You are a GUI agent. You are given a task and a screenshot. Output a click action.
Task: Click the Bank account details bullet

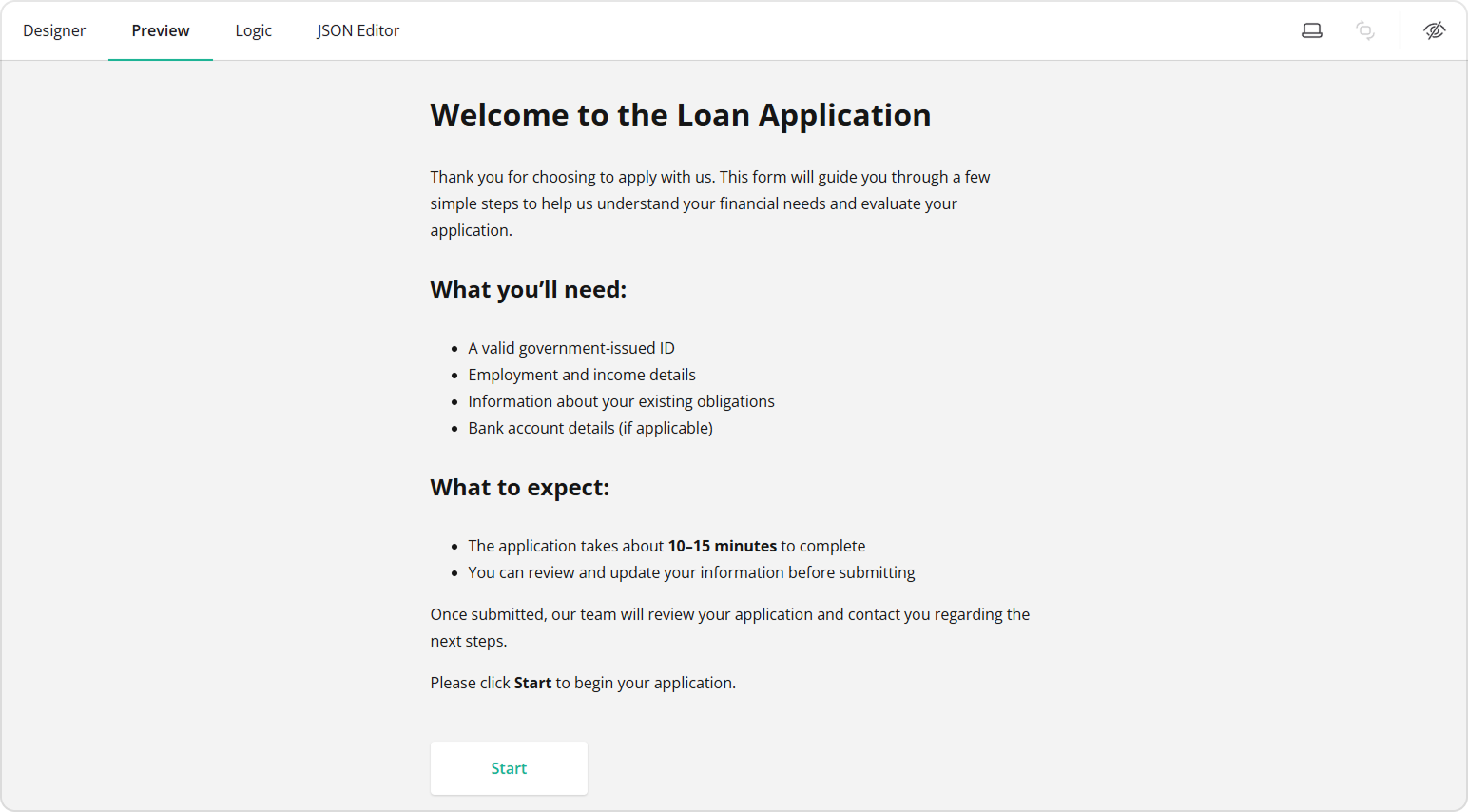pos(589,427)
